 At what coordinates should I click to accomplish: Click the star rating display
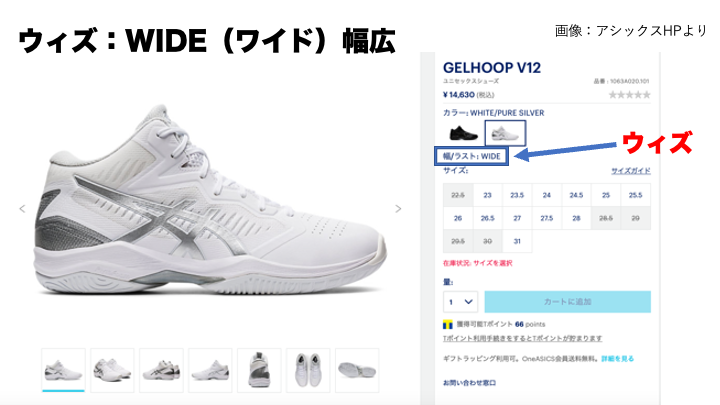coord(630,95)
